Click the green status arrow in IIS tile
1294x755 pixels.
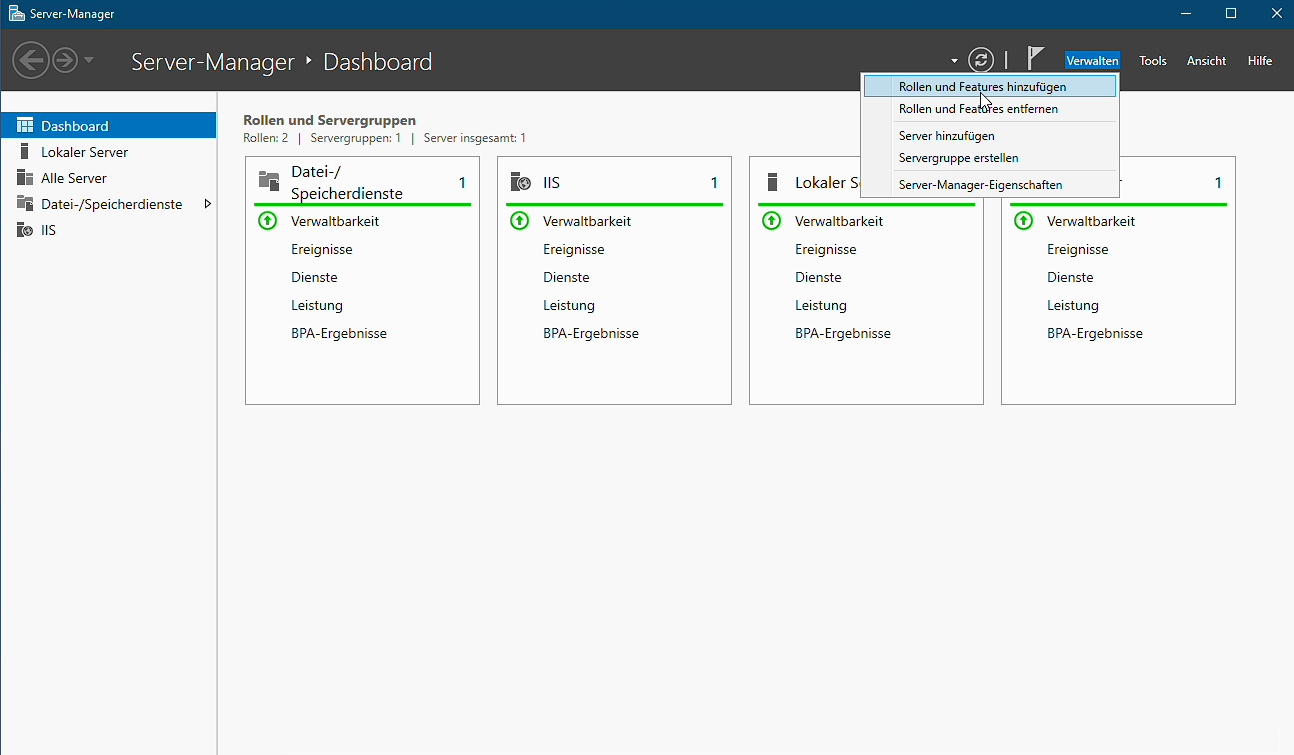click(x=519, y=221)
